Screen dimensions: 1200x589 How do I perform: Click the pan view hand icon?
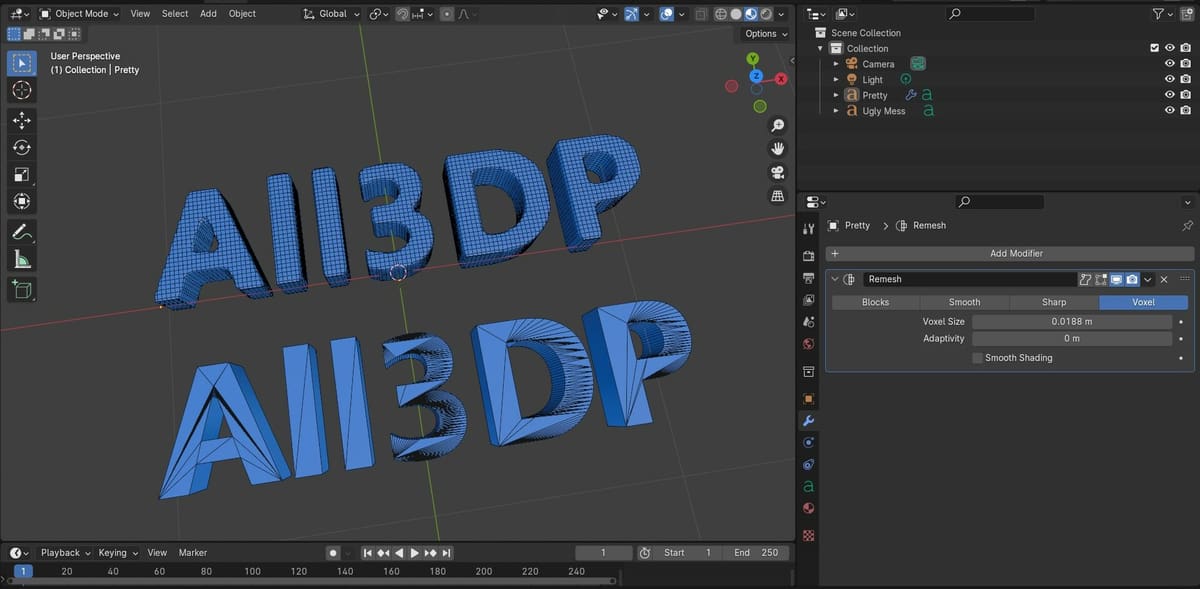(778, 148)
